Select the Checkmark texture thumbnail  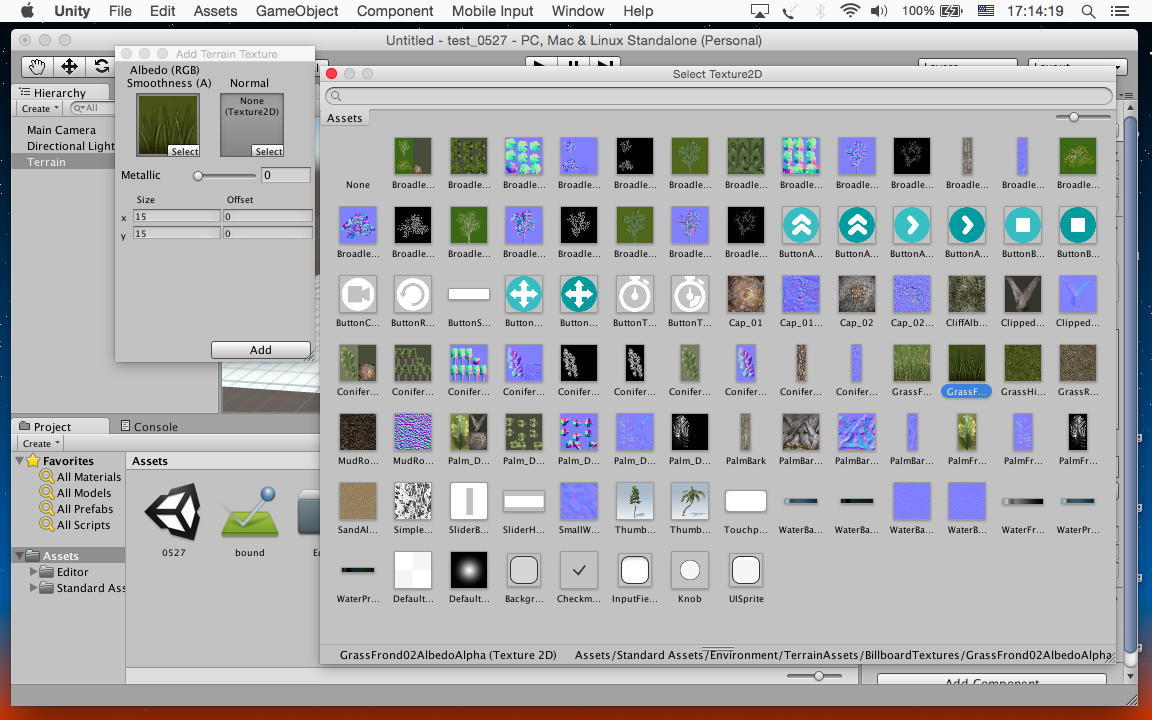578,570
